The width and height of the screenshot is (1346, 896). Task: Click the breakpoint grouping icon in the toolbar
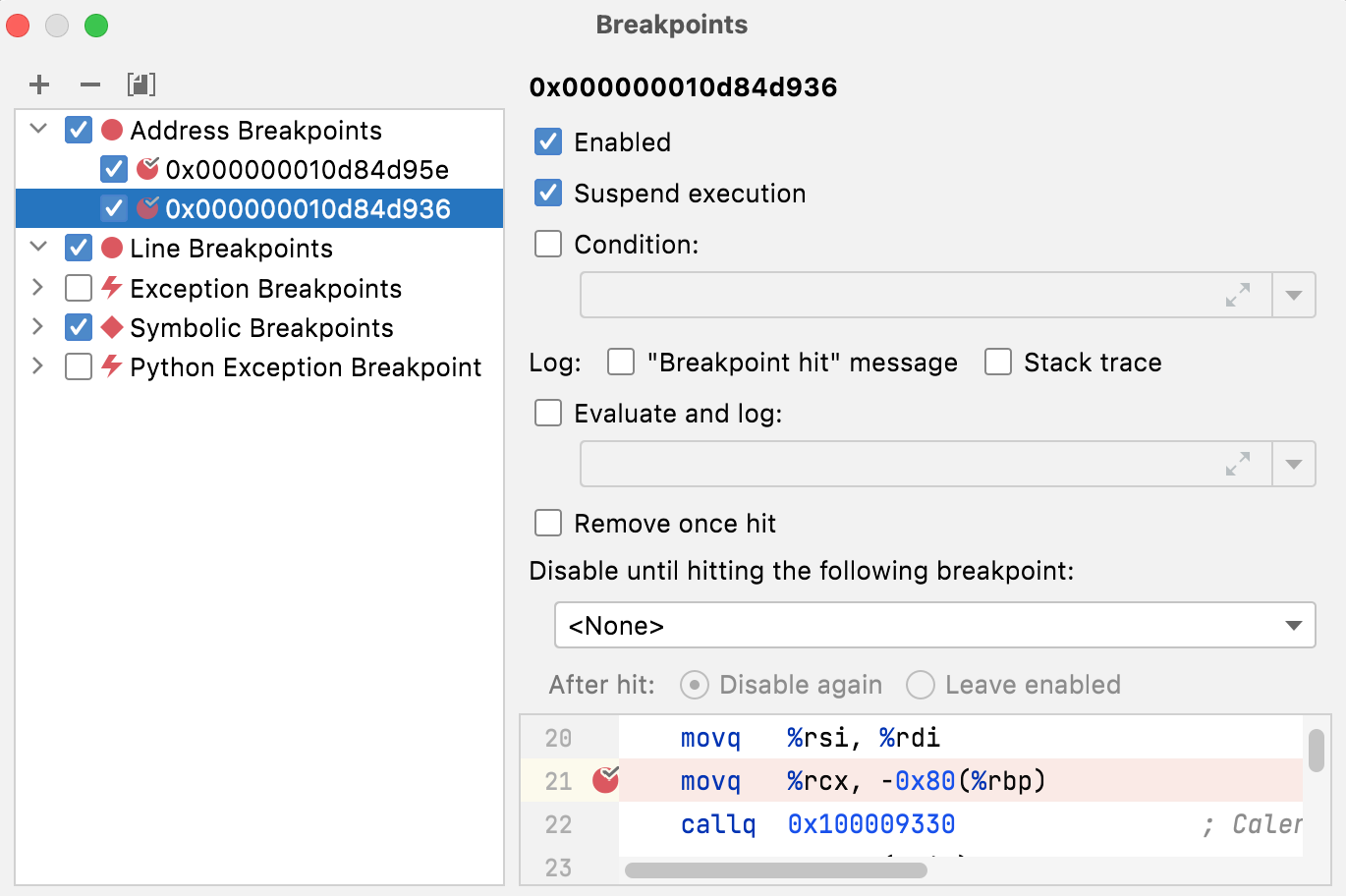141,84
